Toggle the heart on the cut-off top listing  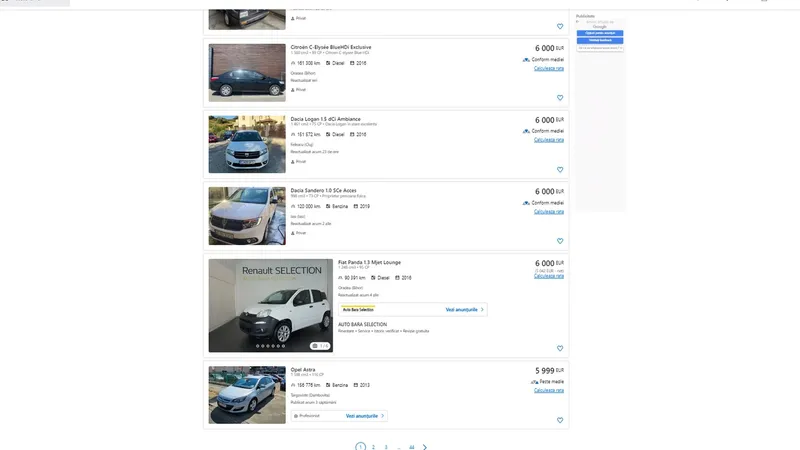click(x=560, y=26)
